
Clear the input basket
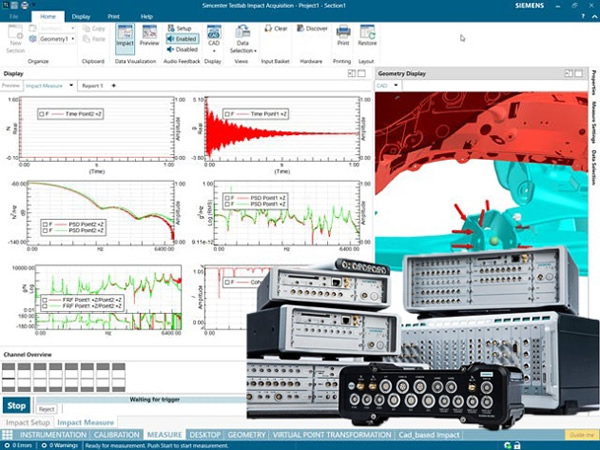(x=278, y=29)
